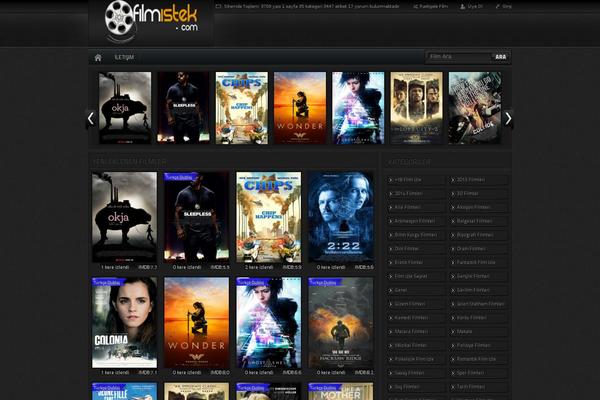
Task: Open the Romantik Film izle category
Action: [x=478, y=359]
